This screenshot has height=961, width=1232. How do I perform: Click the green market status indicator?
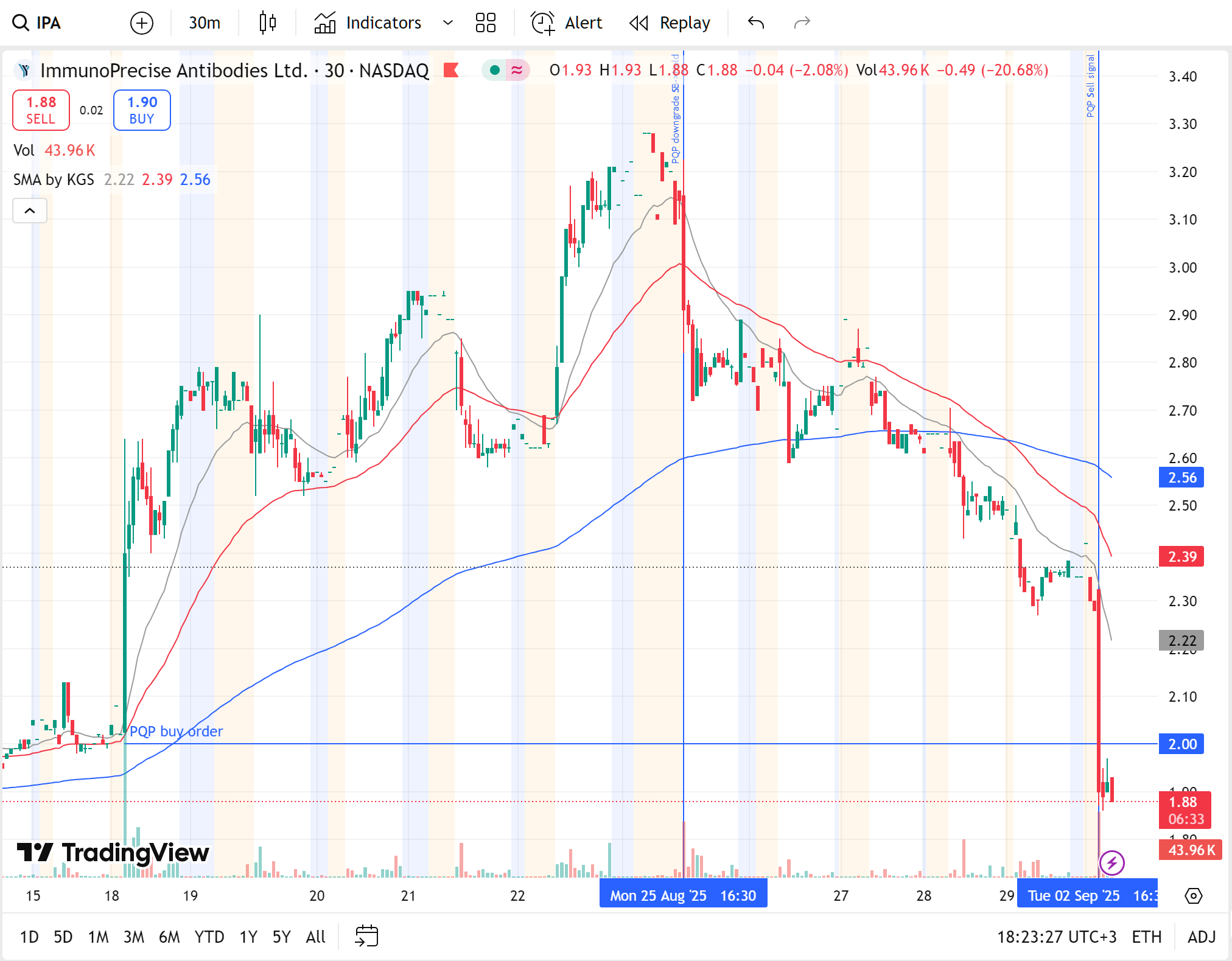click(x=494, y=71)
